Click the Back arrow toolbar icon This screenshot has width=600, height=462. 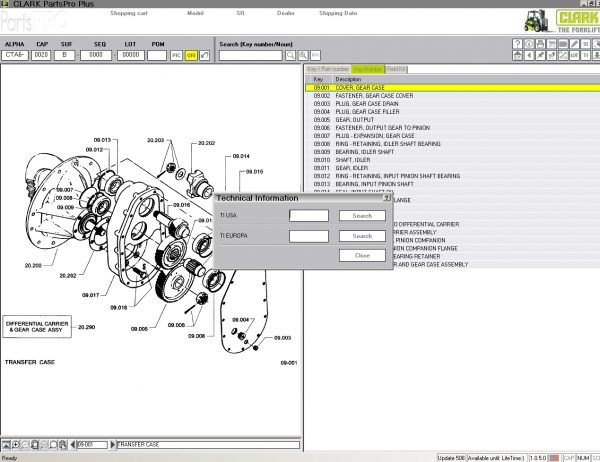(x=529, y=56)
